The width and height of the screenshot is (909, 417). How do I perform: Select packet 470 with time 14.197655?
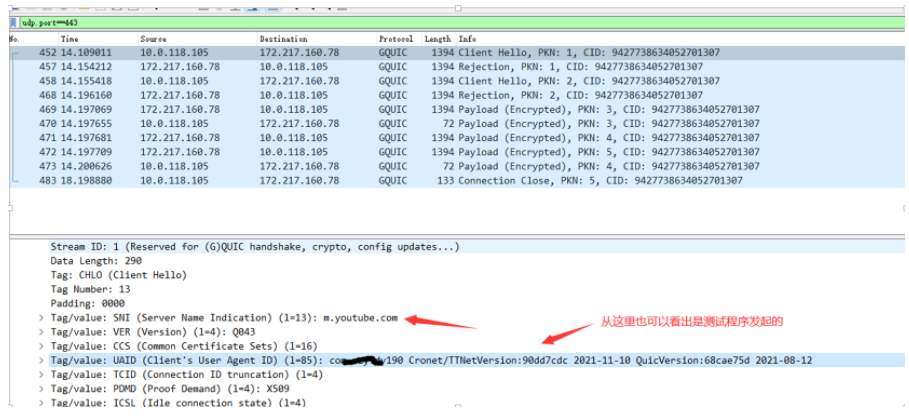[x=457, y=124]
